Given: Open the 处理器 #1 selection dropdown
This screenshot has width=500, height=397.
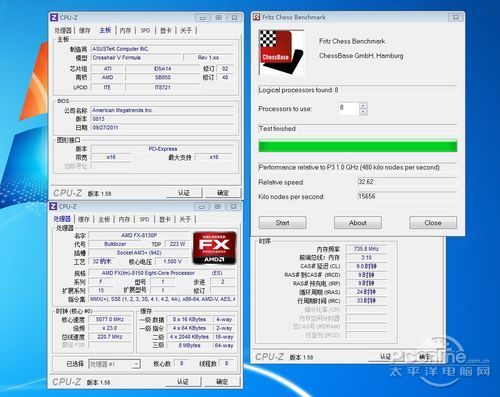Looking at the screenshot, I should tap(136, 364).
